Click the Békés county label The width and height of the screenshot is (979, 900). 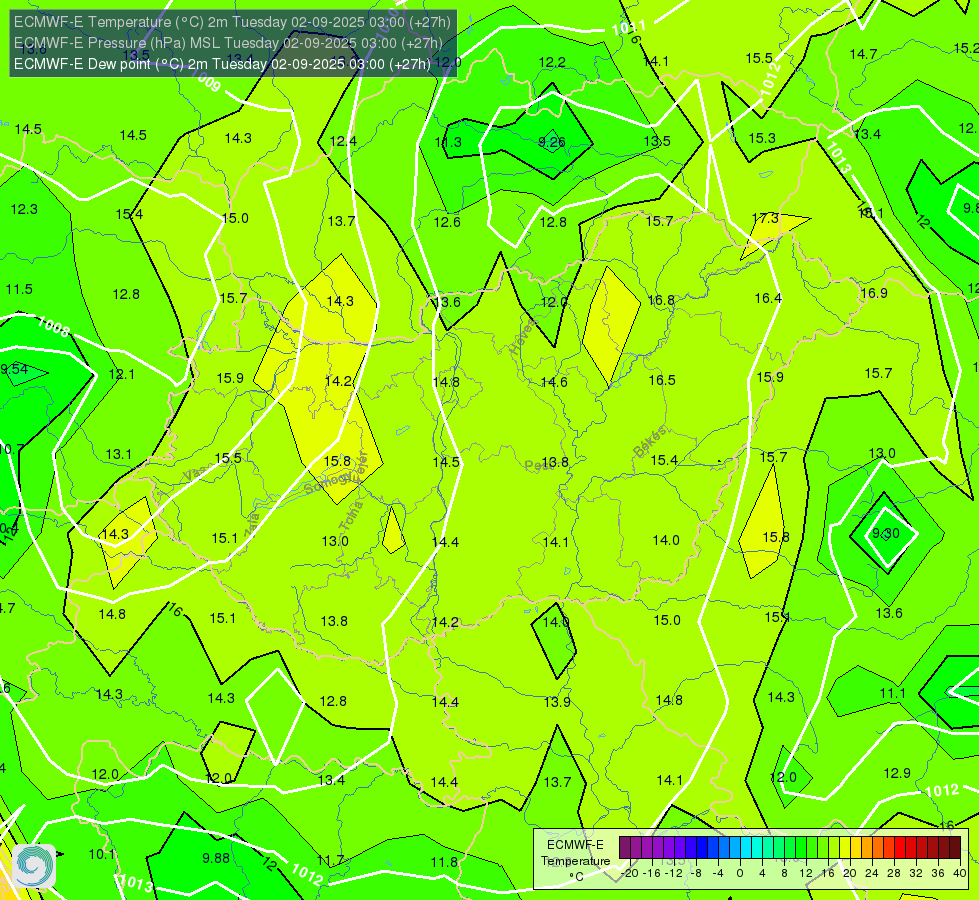pyautogui.click(x=649, y=442)
